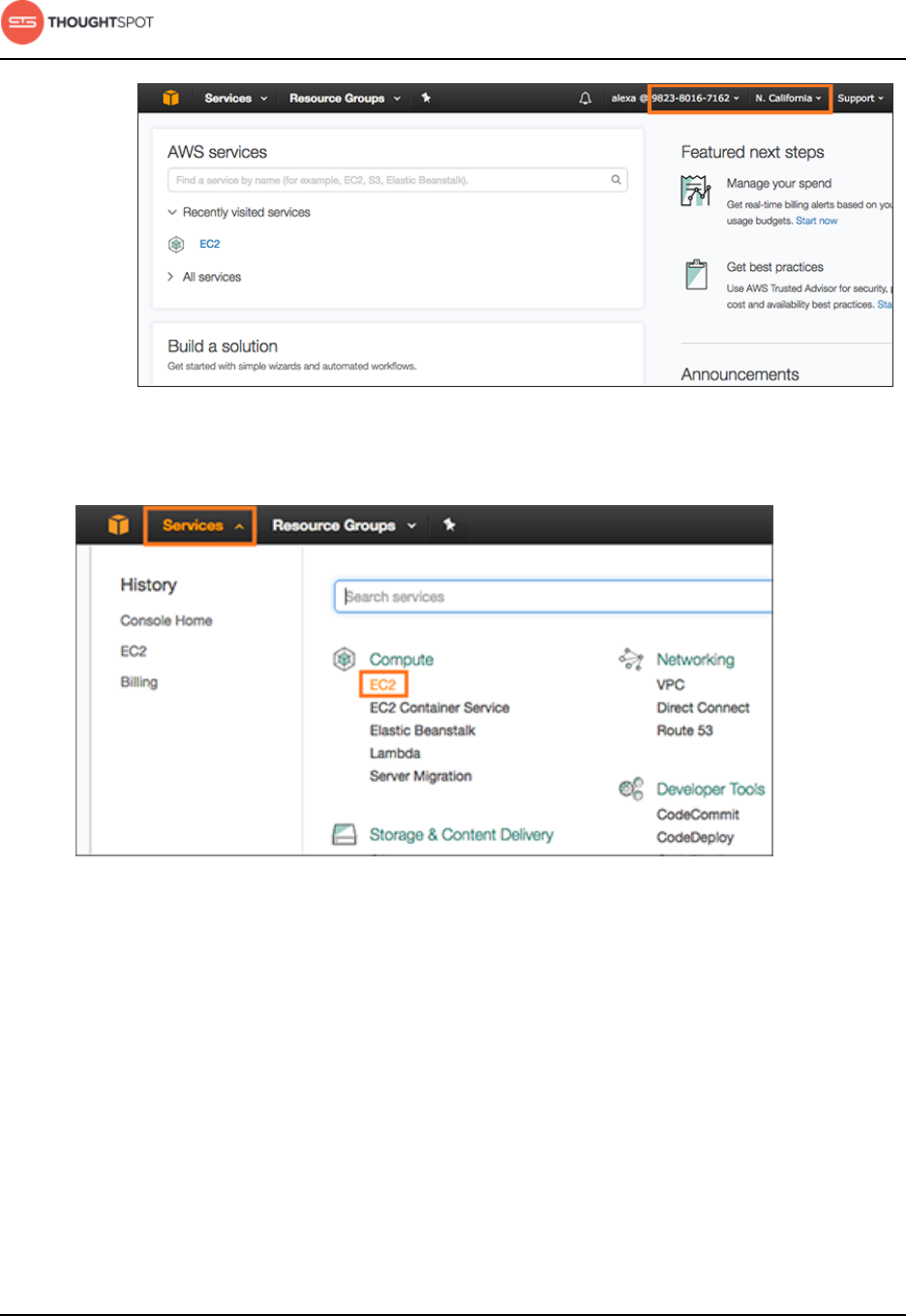Open the N. California region dropdown
Image resolution: width=906 pixels, height=1316 pixels.
[788, 98]
